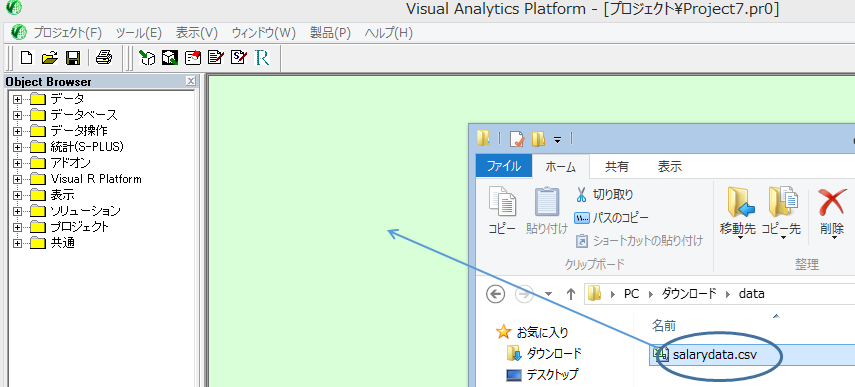Screen dimensions: 855x387
Task: Click the black cube export icon
Action: click(x=170, y=57)
